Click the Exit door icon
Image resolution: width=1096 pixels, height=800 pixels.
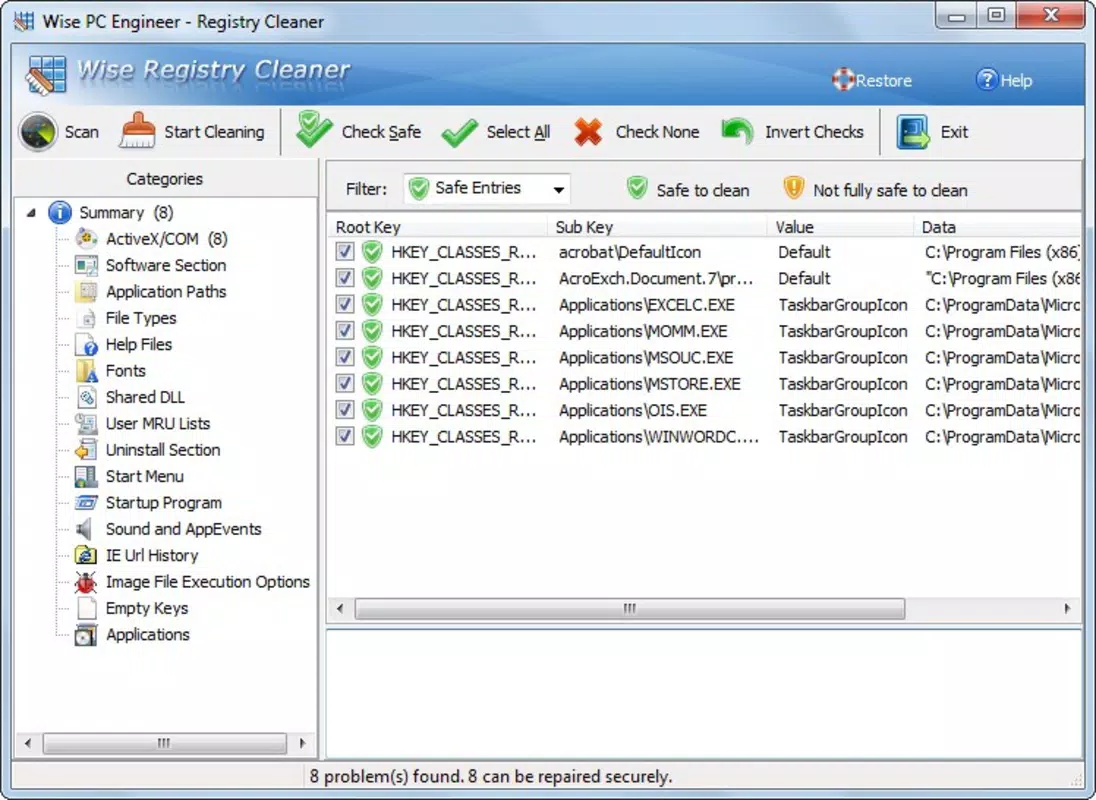pyautogui.click(x=913, y=132)
